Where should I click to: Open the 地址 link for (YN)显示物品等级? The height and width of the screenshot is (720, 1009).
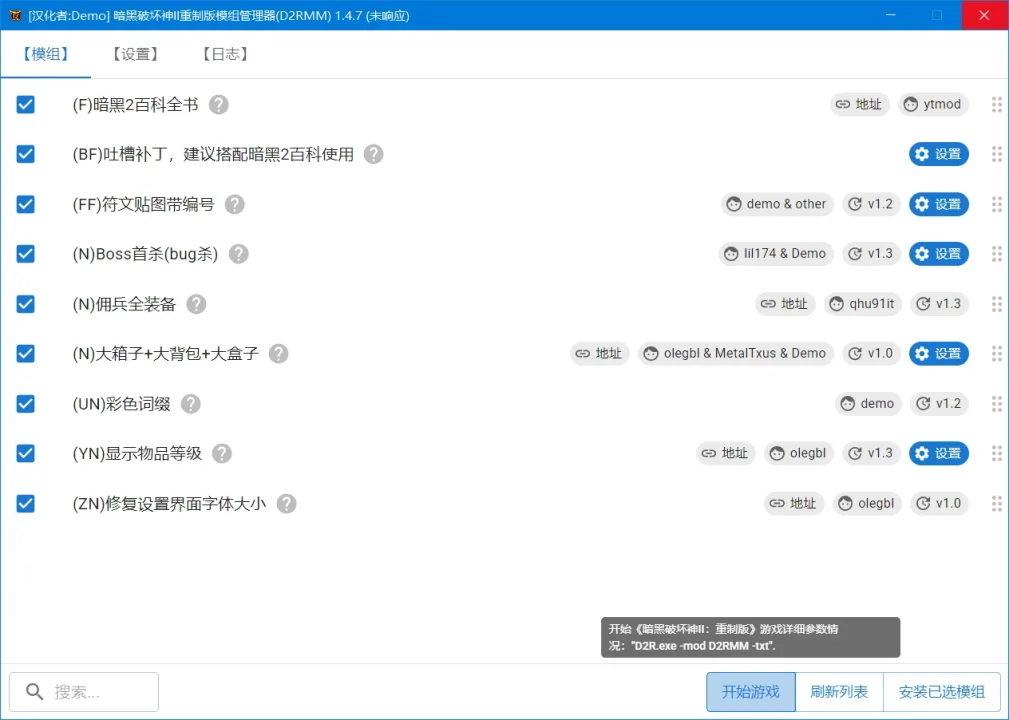[x=725, y=453]
